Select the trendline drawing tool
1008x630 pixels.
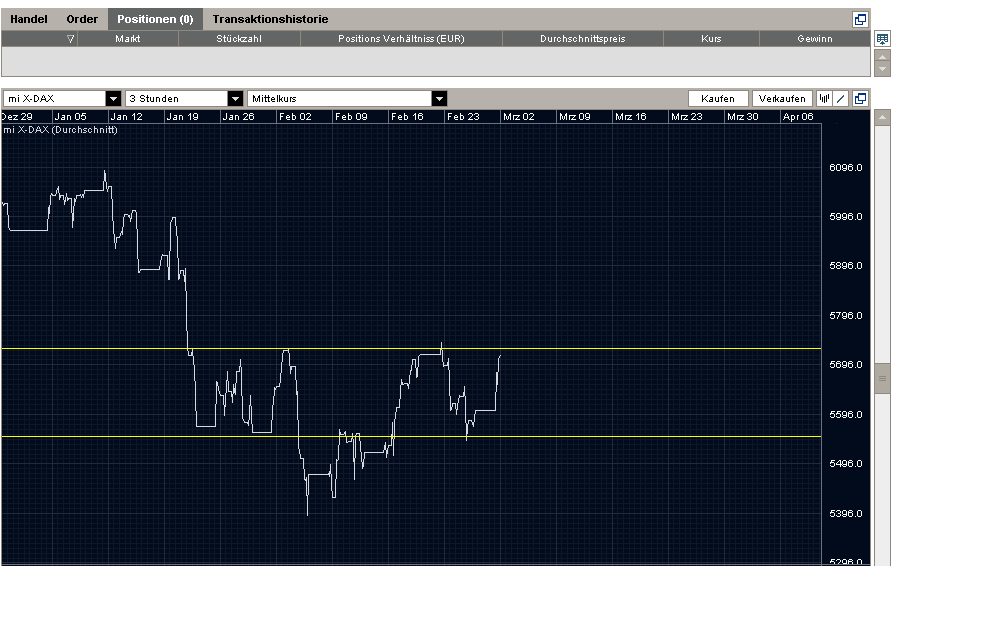tap(842, 98)
